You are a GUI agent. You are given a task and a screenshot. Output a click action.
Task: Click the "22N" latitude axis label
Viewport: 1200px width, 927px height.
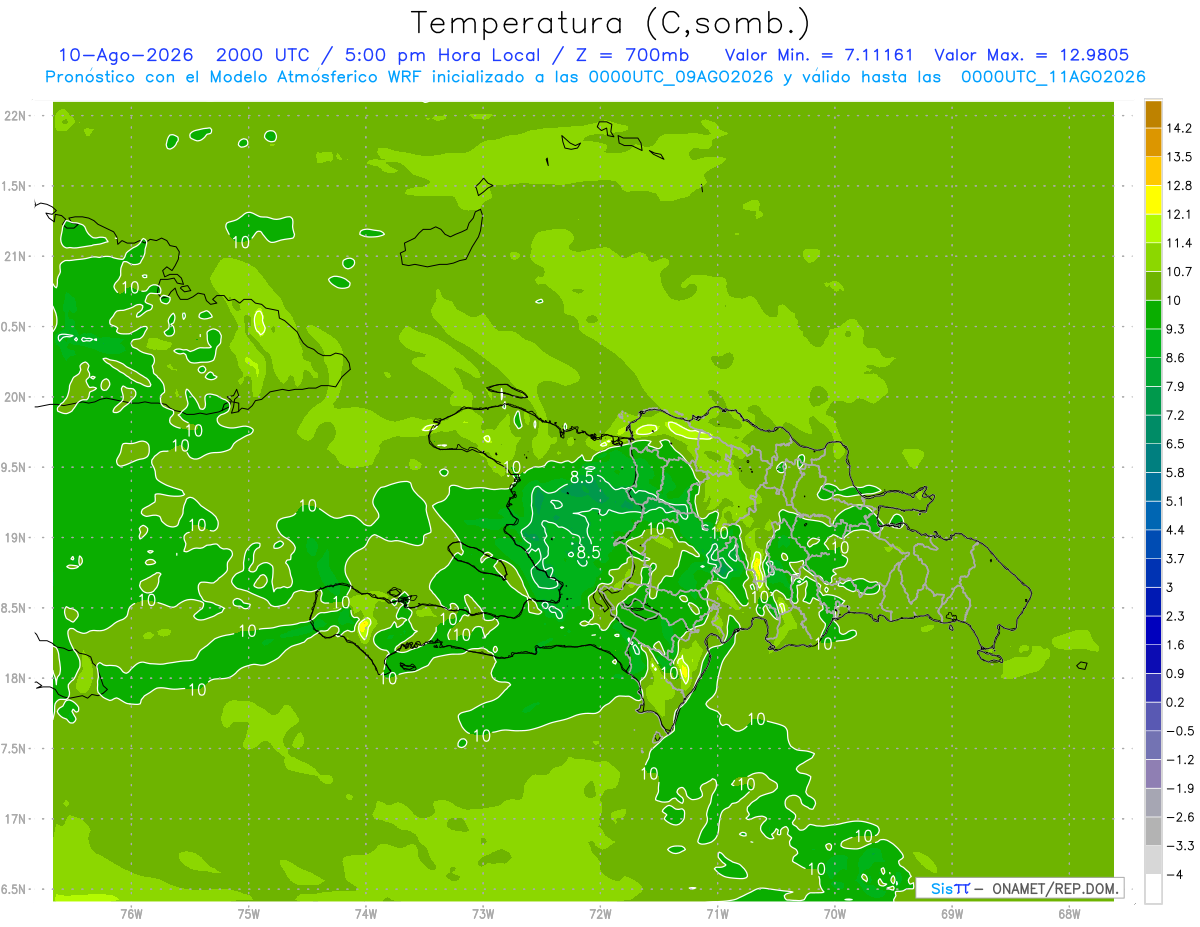point(17,116)
